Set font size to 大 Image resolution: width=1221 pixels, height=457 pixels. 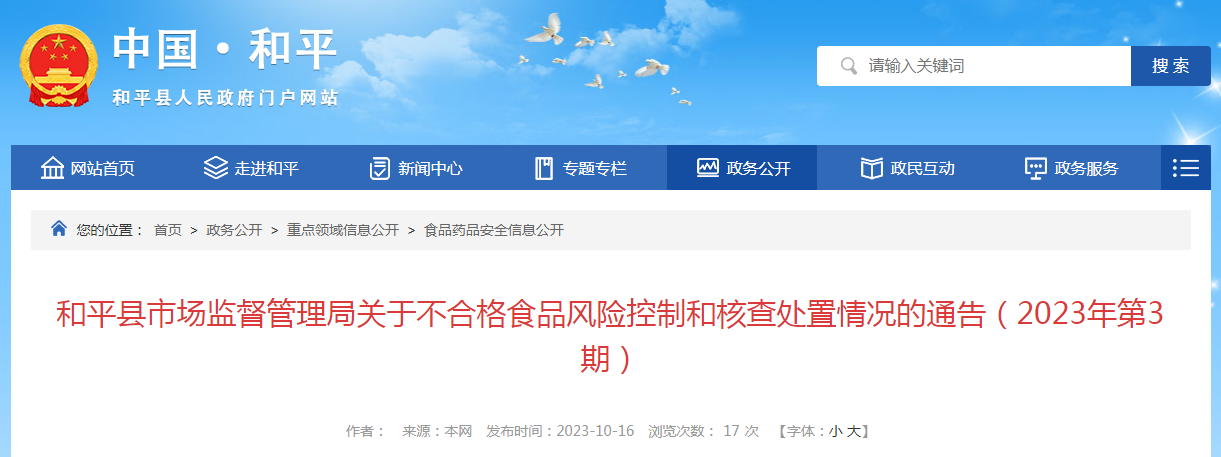click(x=853, y=431)
